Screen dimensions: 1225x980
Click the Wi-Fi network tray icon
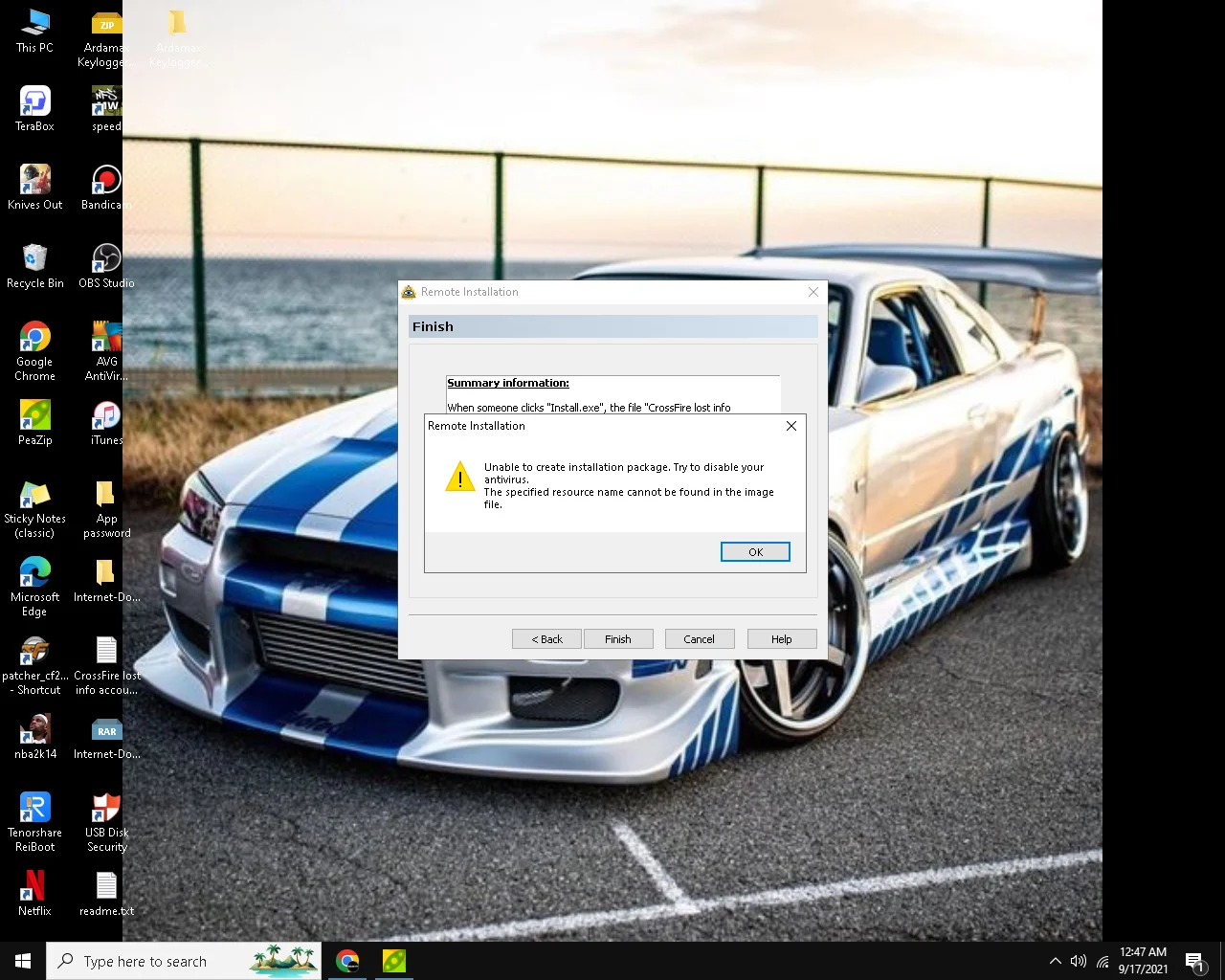tap(1102, 961)
